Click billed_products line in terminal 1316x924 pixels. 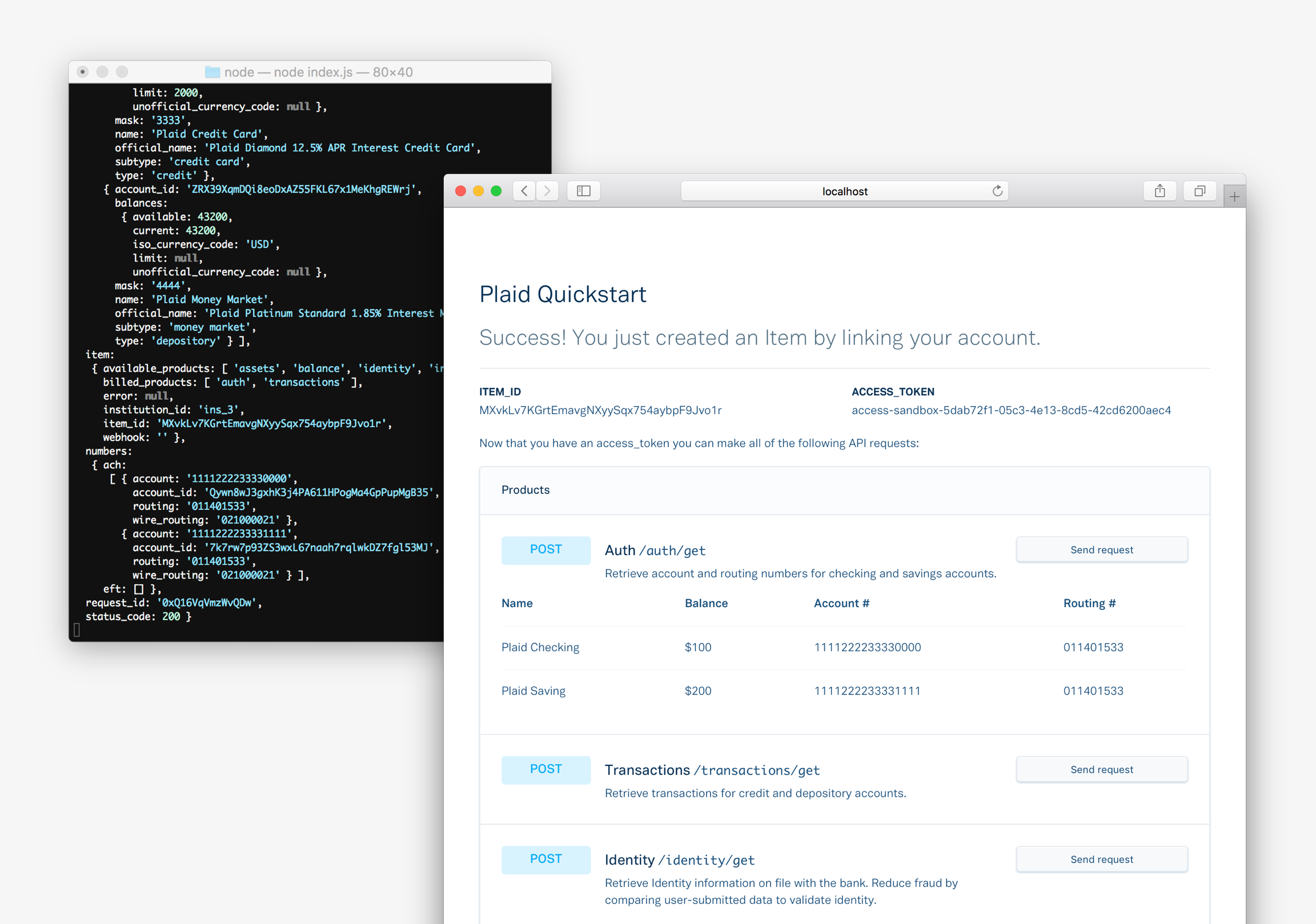[x=232, y=382]
